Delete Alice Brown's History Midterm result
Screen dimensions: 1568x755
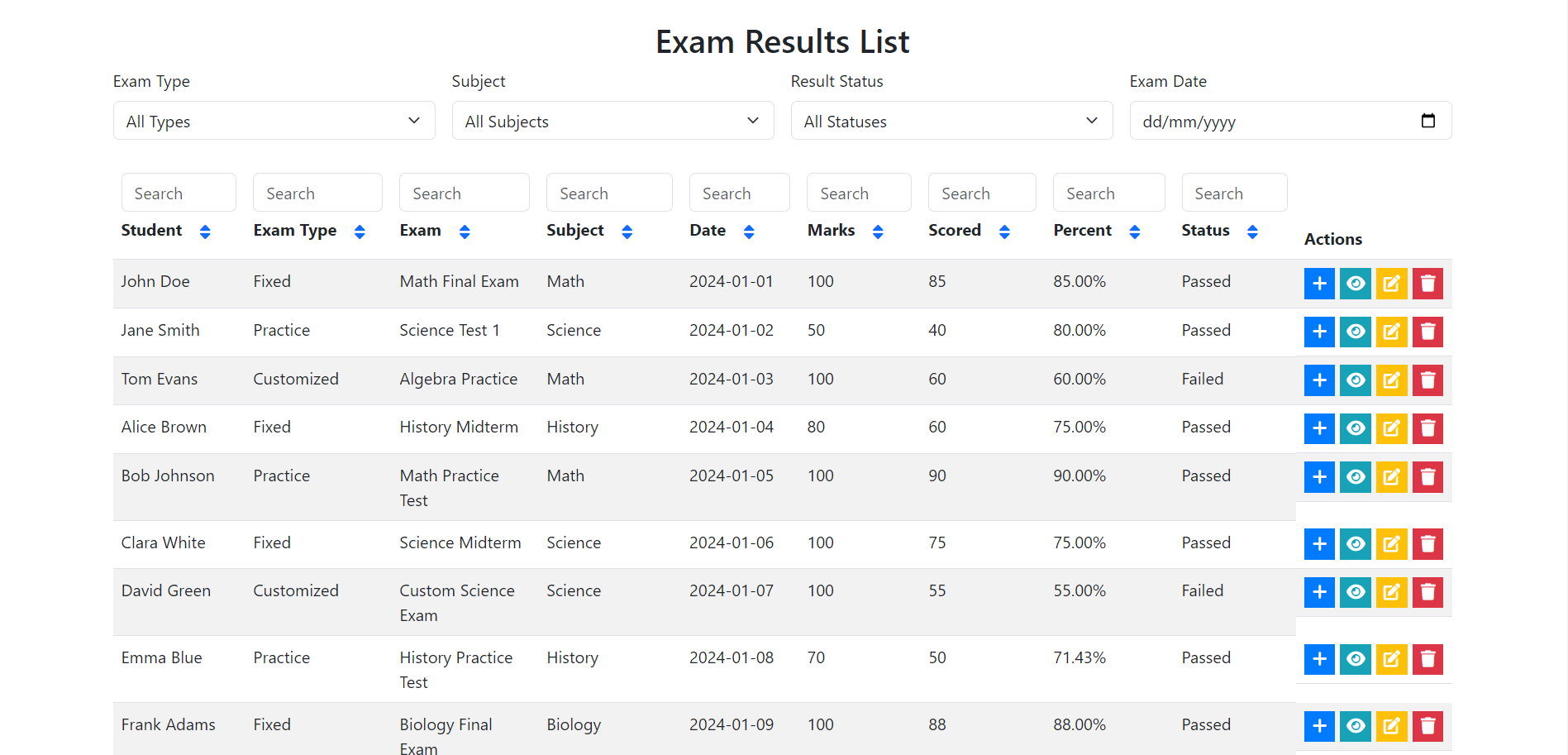pos(1427,428)
